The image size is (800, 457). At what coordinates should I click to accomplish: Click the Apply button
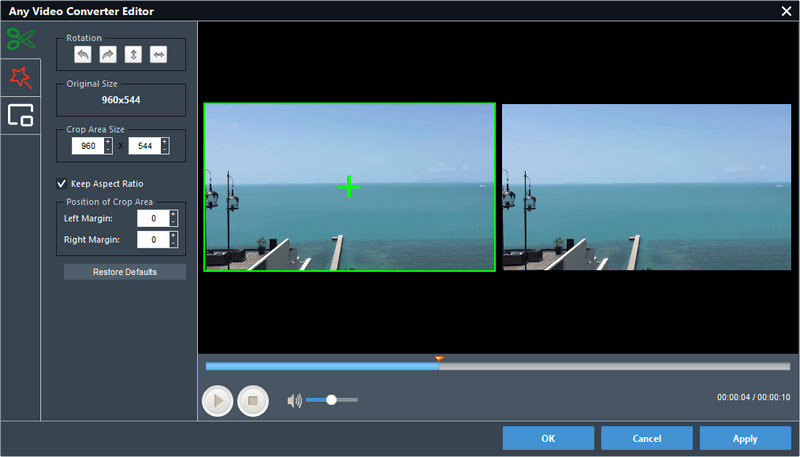(745, 438)
